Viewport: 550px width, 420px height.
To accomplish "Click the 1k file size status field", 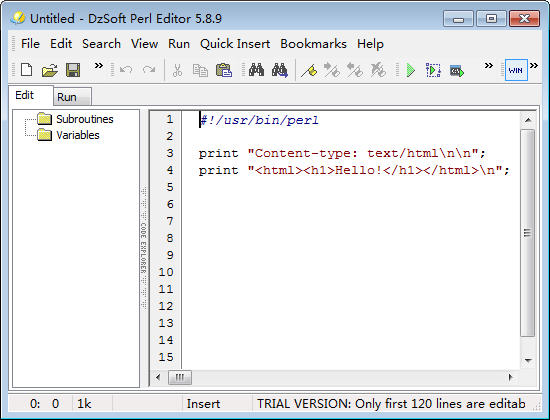I will point(84,404).
